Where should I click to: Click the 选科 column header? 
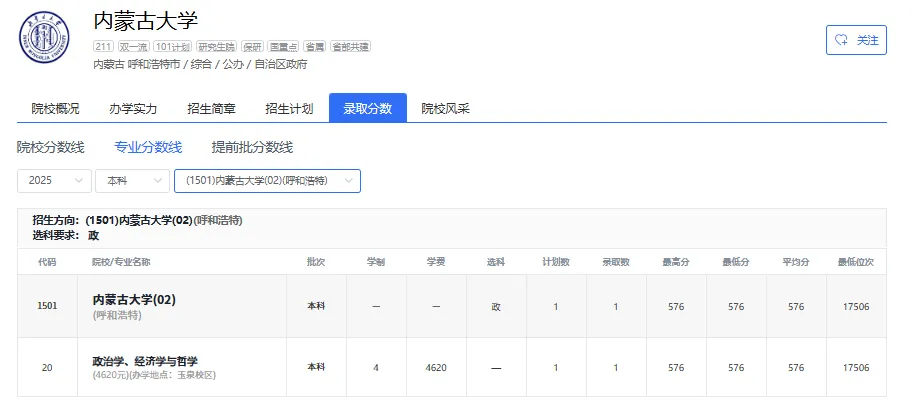click(496, 262)
